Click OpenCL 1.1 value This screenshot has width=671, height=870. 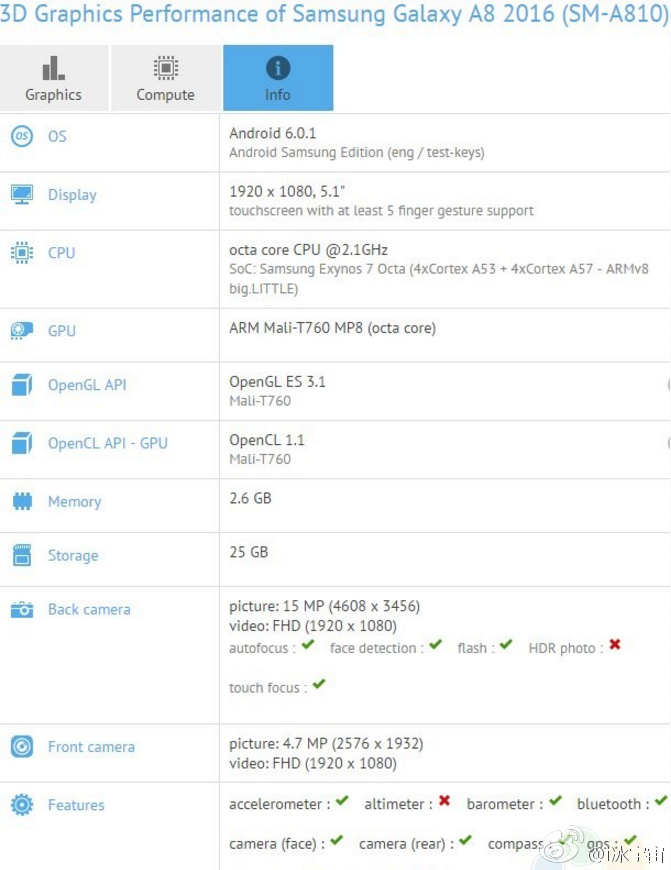pos(267,440)
